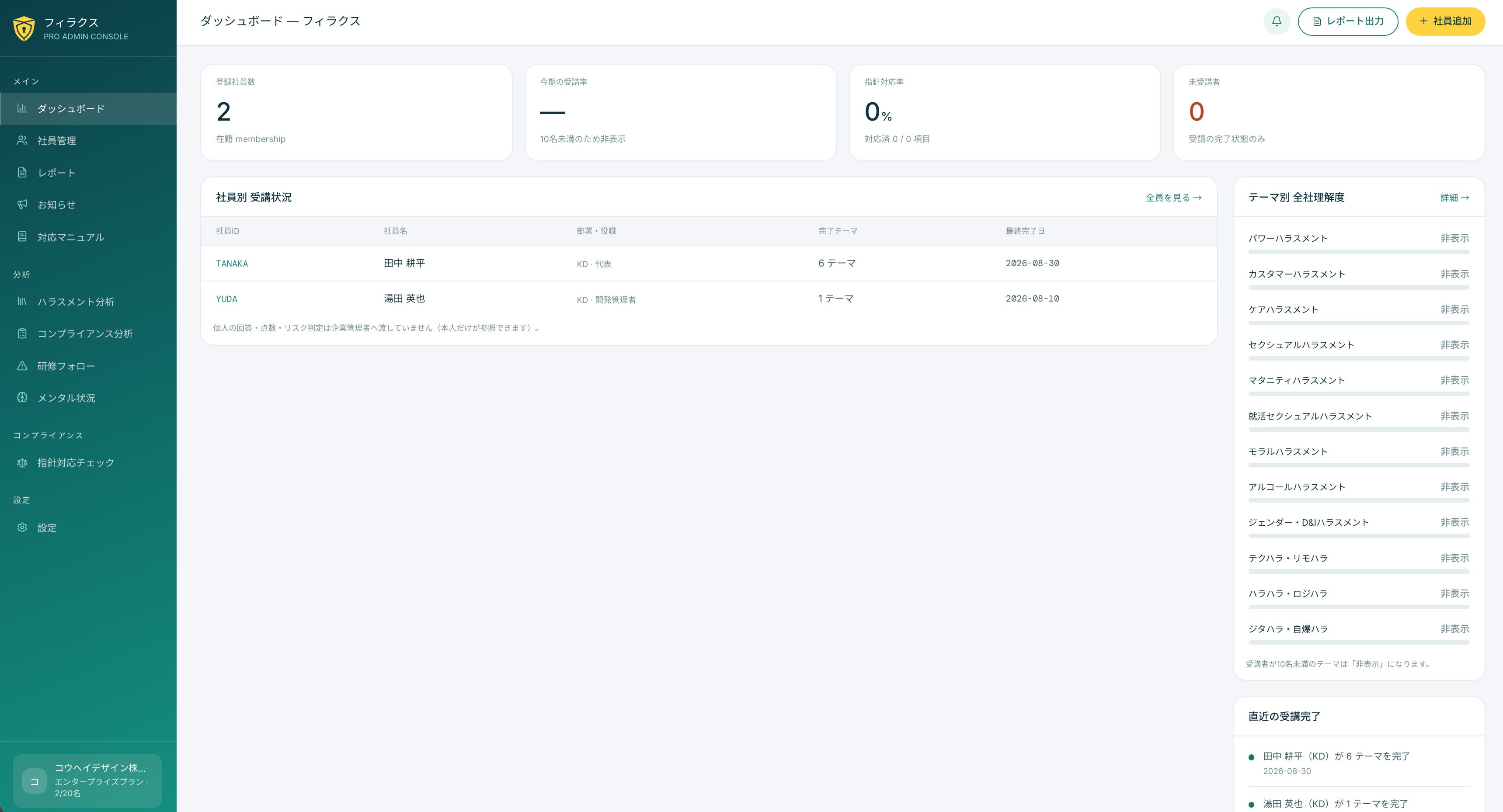Screen dimensions: 1503x812
Task: Select the コンプライアンス分析 menu item
Action: point(88,333)
